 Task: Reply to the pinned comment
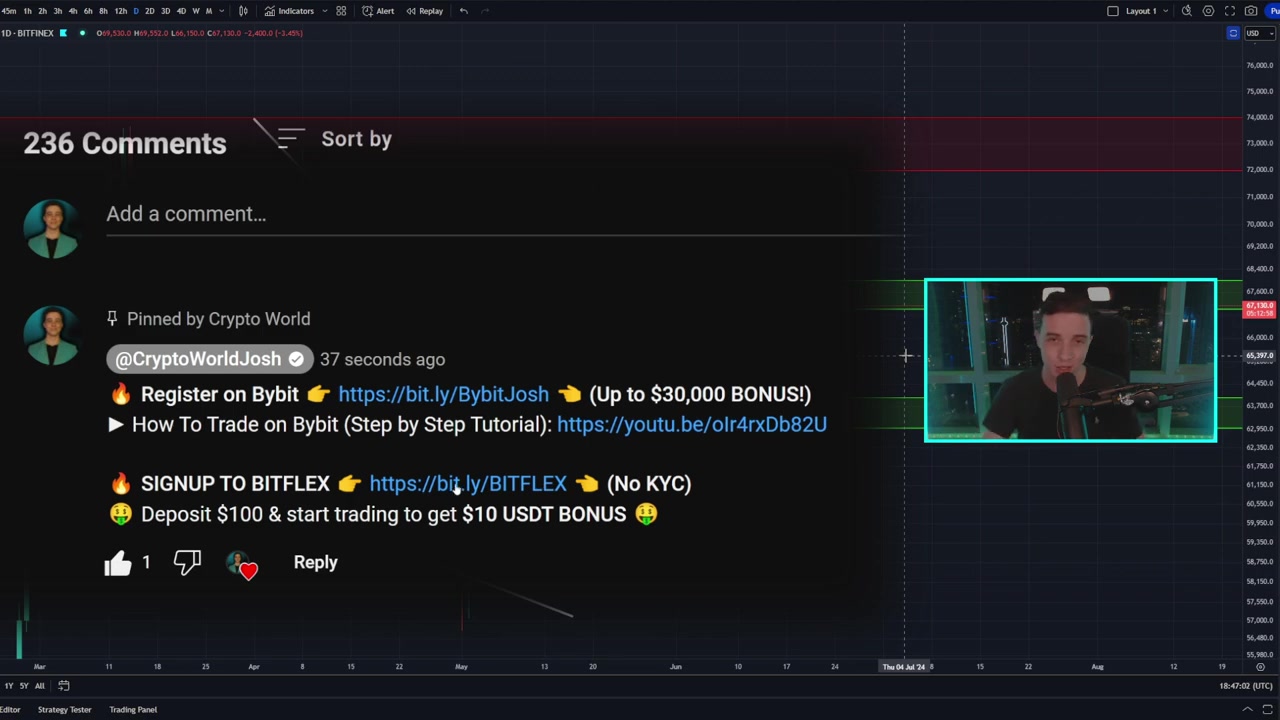pos(315,562)
